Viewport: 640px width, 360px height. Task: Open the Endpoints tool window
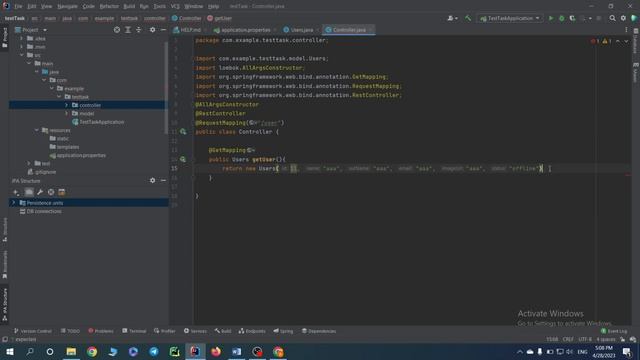[x=252, y=331]
